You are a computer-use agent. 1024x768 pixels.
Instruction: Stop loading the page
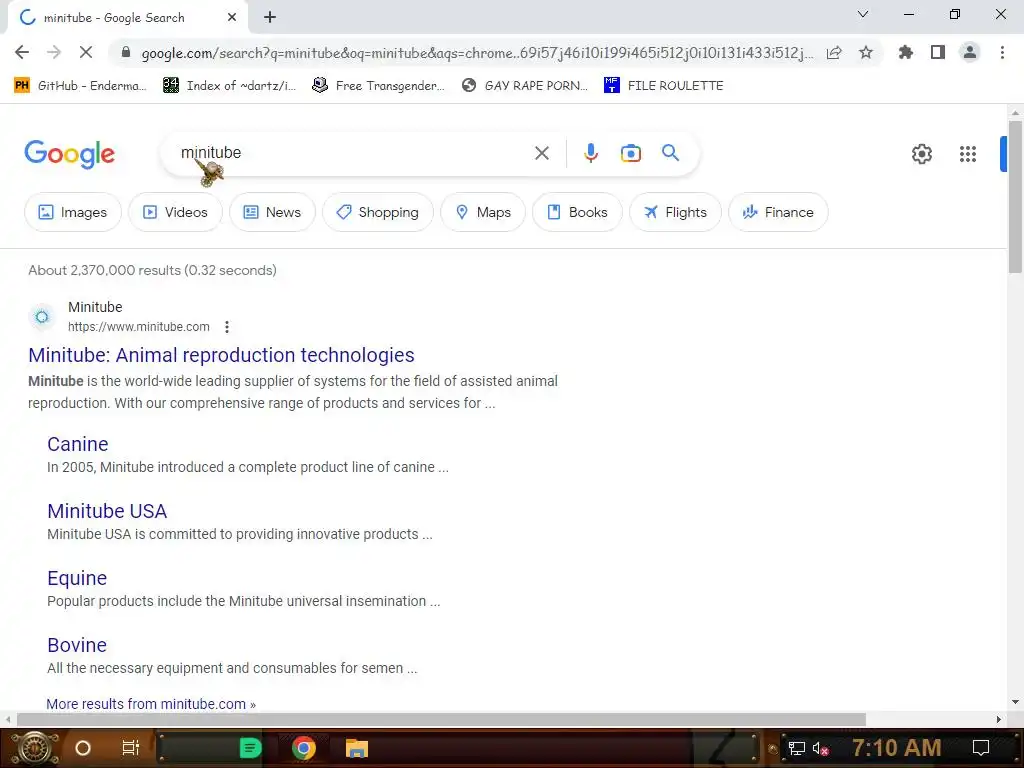[86, 52]
